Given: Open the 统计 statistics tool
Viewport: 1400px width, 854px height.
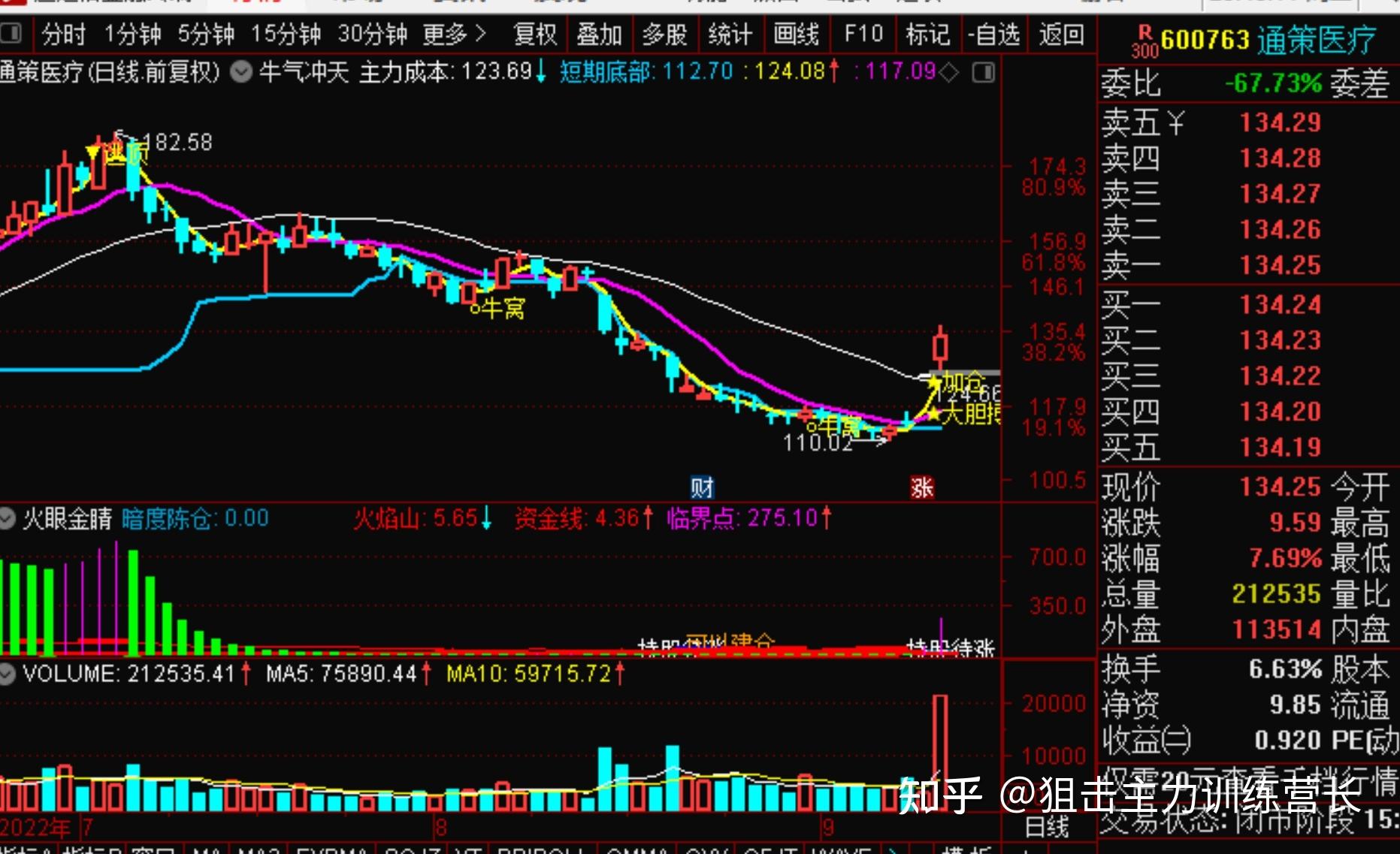Looking at the screenshot, I should (730, 35).
